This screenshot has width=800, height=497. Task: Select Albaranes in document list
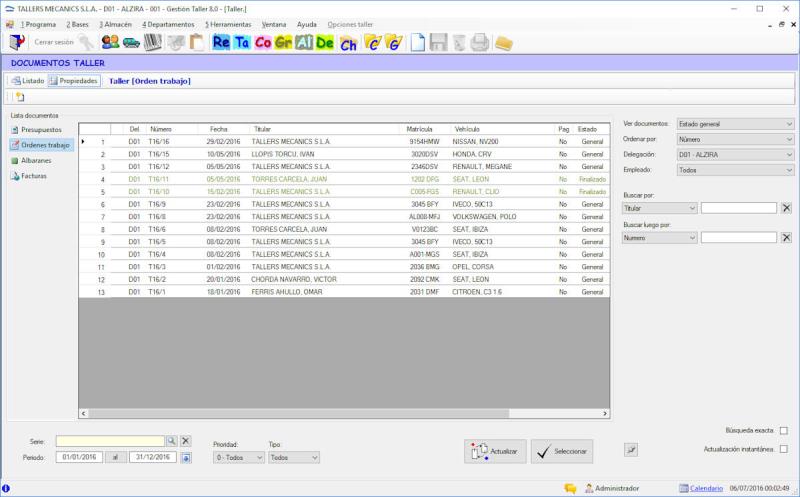[36, 160]
